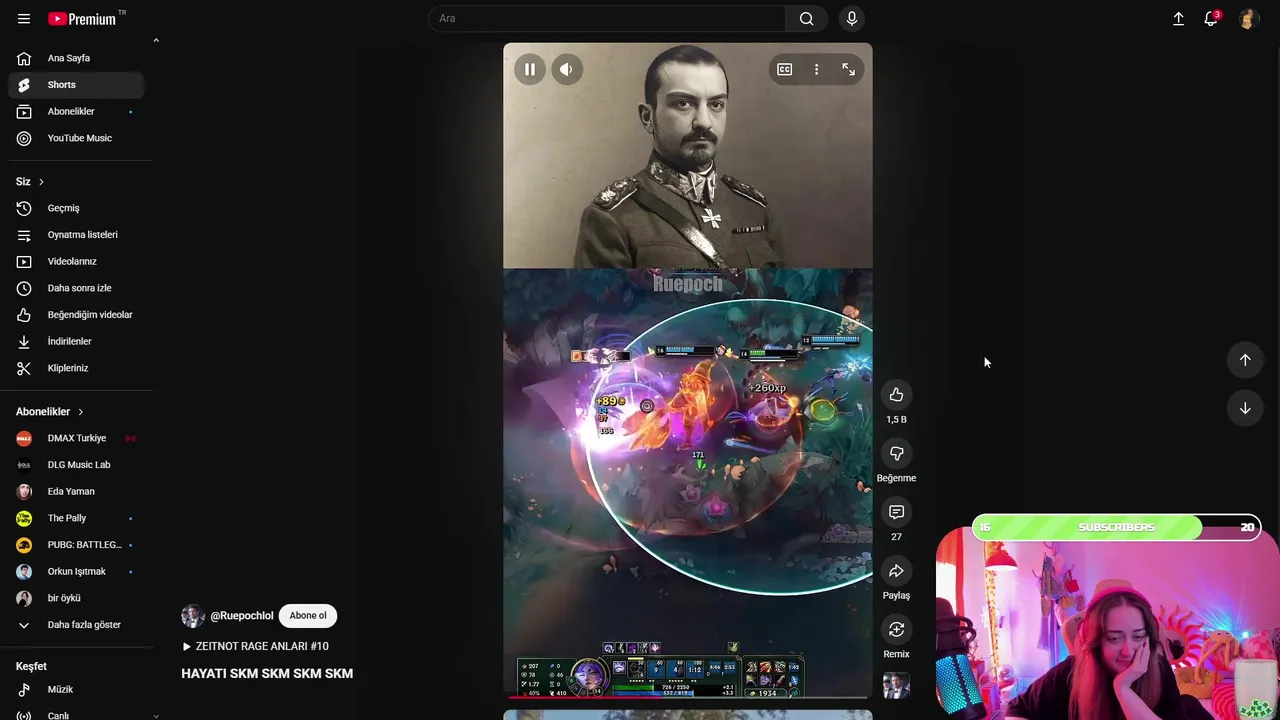1280x720 pixels.
Task: Open the hamburger guide menu
Action: 24,19
